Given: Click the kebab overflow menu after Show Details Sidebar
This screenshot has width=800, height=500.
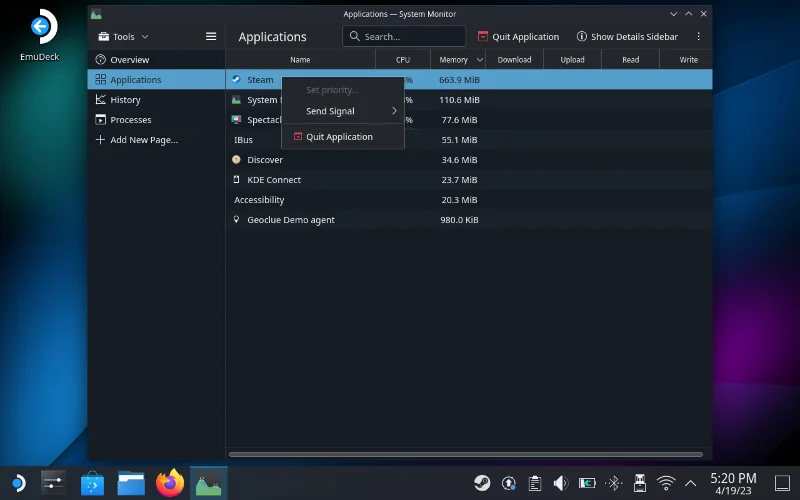Looking at the screenshot, I should point(698,36).
